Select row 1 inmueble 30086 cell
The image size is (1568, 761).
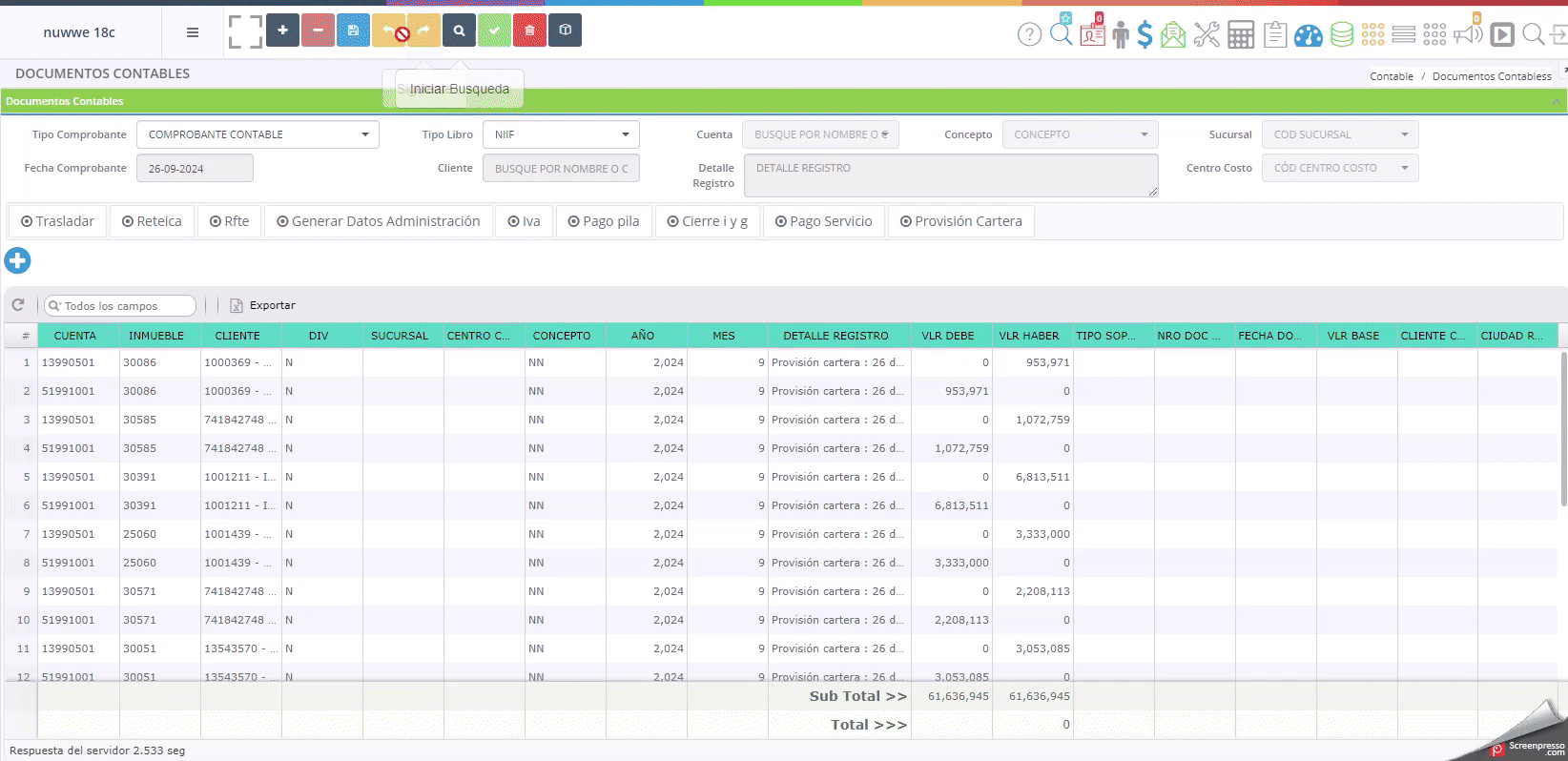[x=160, y=362]
